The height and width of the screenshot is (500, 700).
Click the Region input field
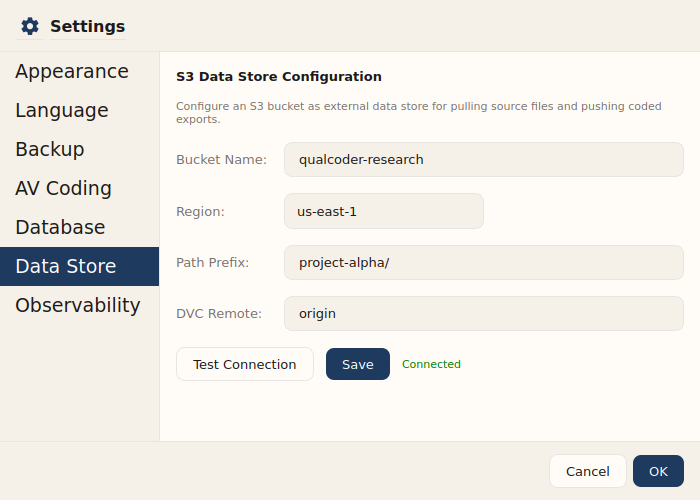[383, 211]
